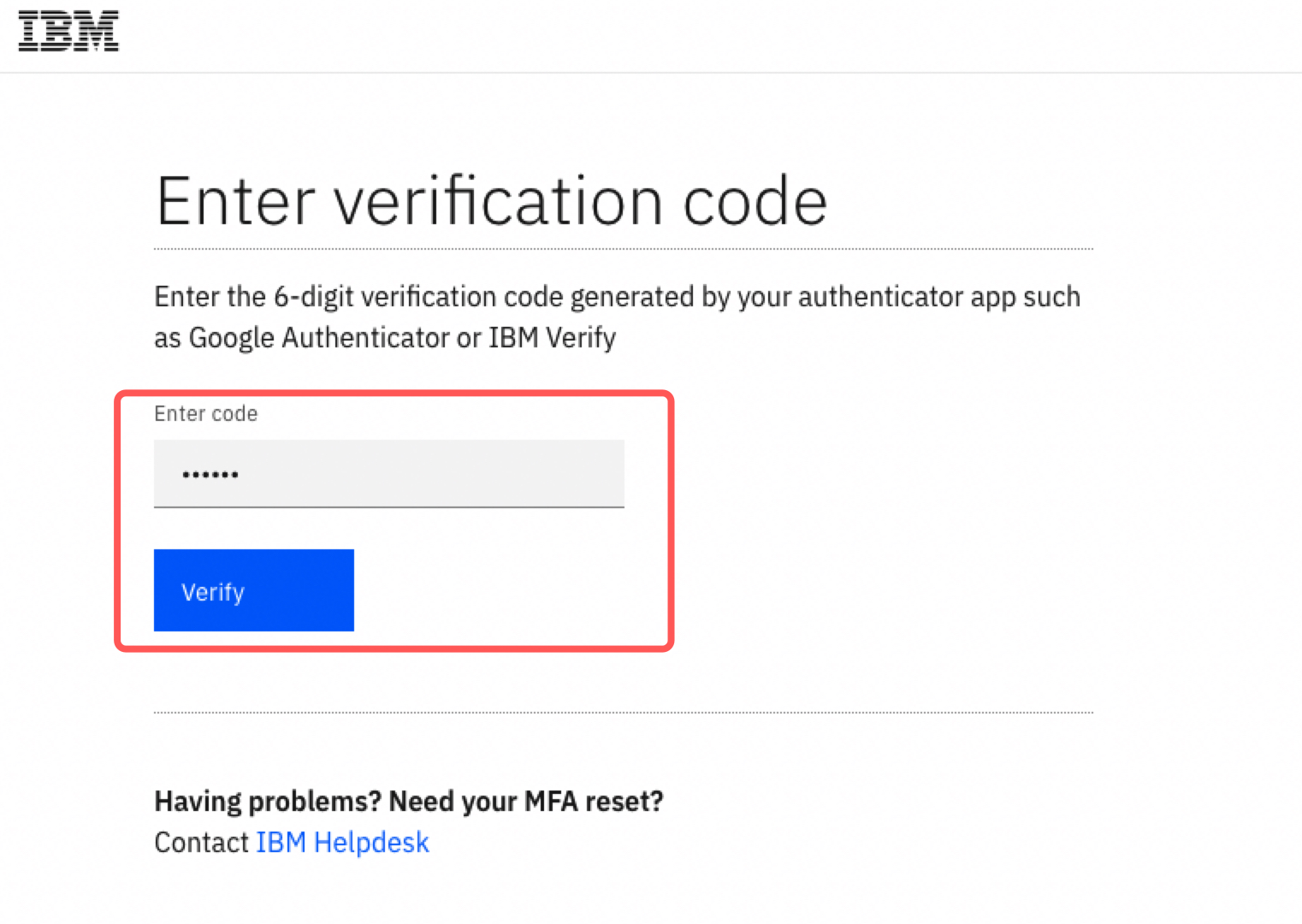Image resolution: width=1302 pixels, height=924 pixels.
Task: Click the blue Verify button
Action: point(254,590)
